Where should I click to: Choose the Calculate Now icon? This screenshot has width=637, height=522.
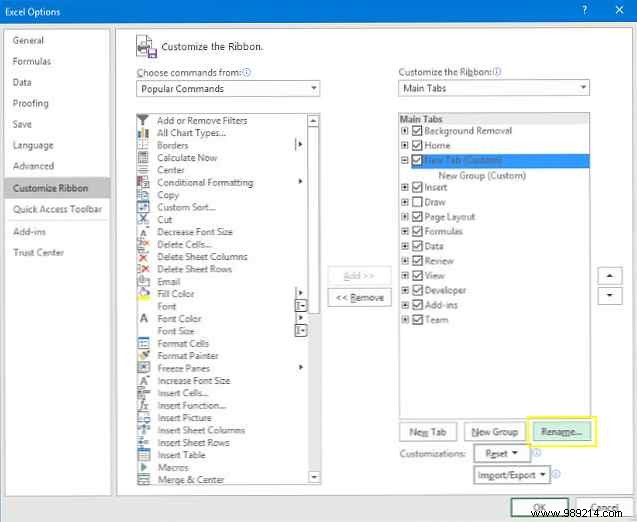click(x=143, y=158)
